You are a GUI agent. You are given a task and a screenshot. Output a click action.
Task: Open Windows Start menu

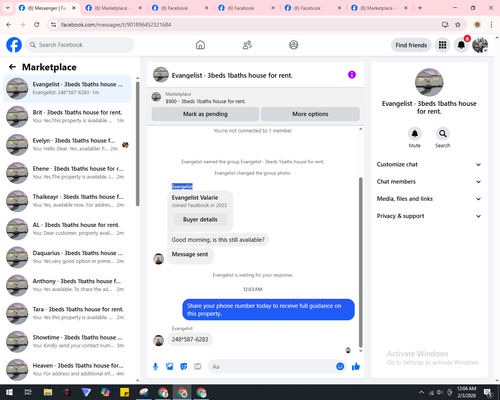pyautogui.click(x=9, y=392)
